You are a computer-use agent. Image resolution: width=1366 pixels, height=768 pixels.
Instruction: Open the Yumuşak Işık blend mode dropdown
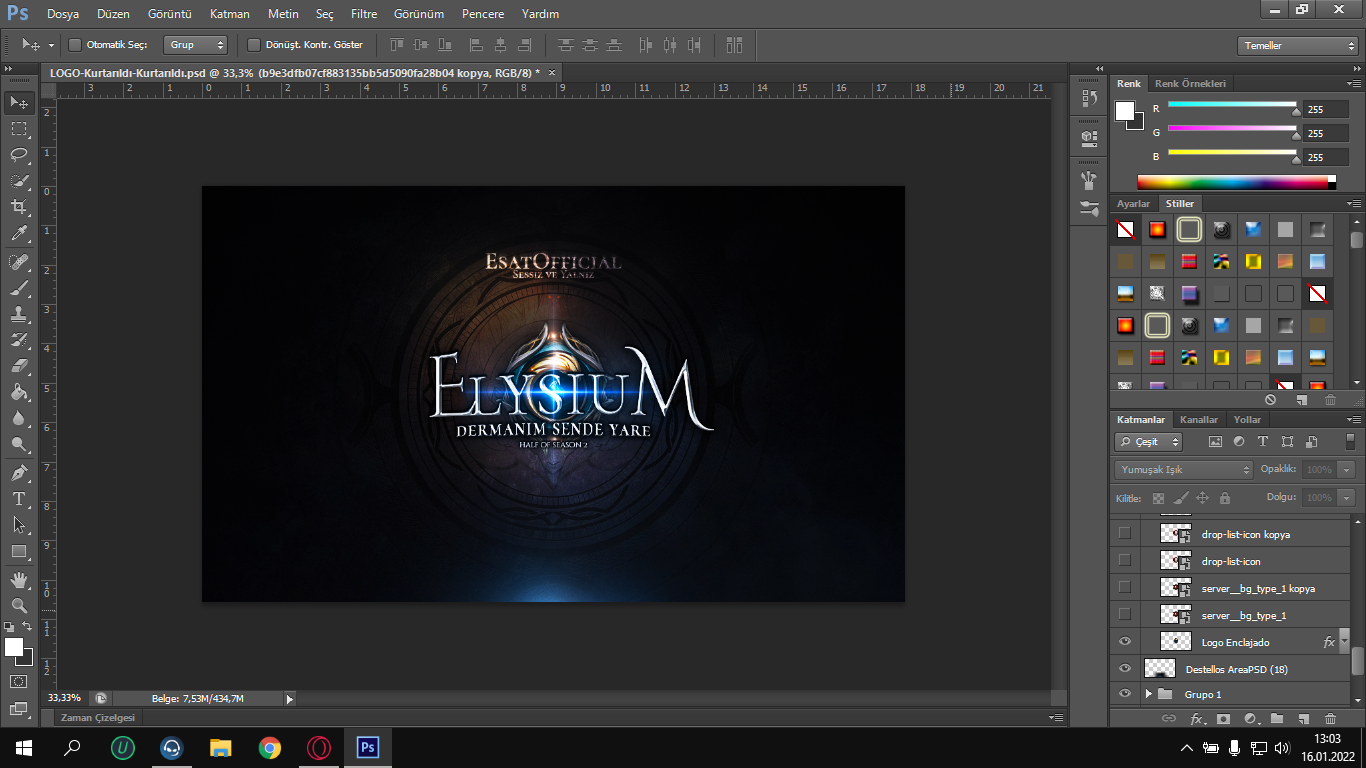click(x=1184, y=469)
